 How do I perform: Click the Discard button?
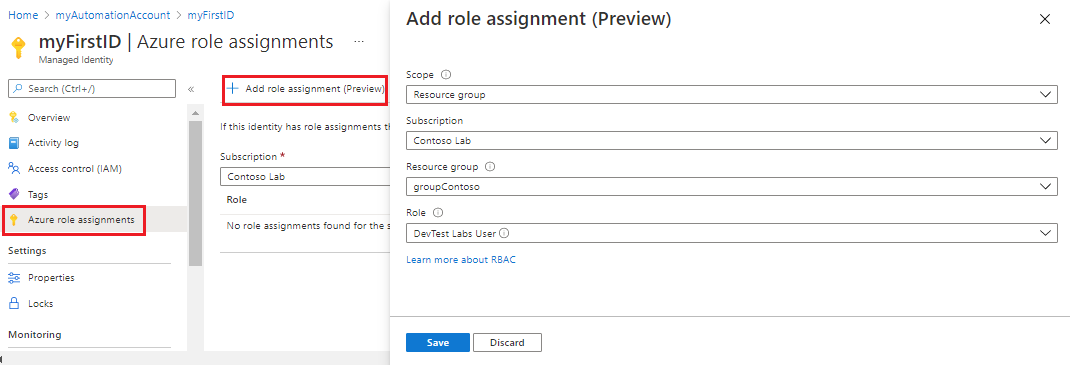pyautogui.click(x=507, y=342)
